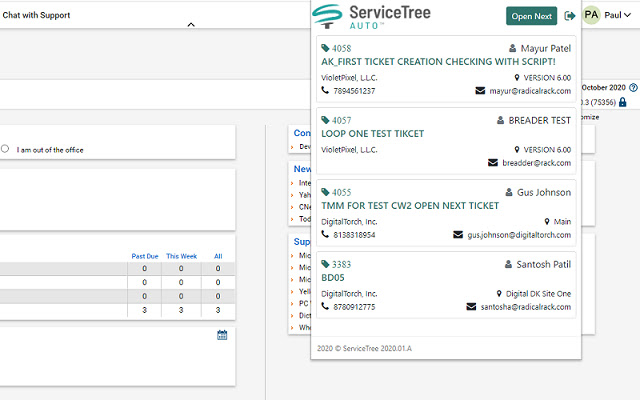The width and height of the screenshot is (640, 400).
Task: Click envelope icon for breadder@rack.com
Action: 493,162
